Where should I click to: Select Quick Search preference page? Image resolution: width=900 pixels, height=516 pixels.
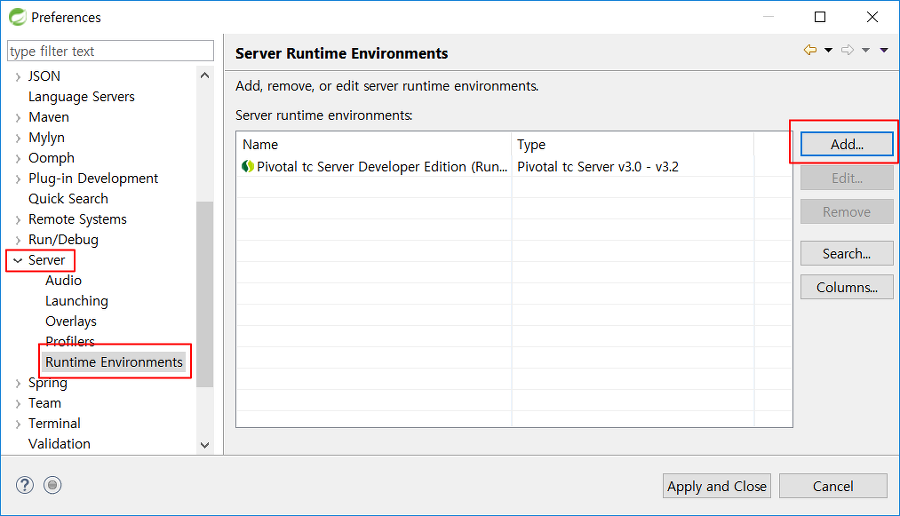68,199
